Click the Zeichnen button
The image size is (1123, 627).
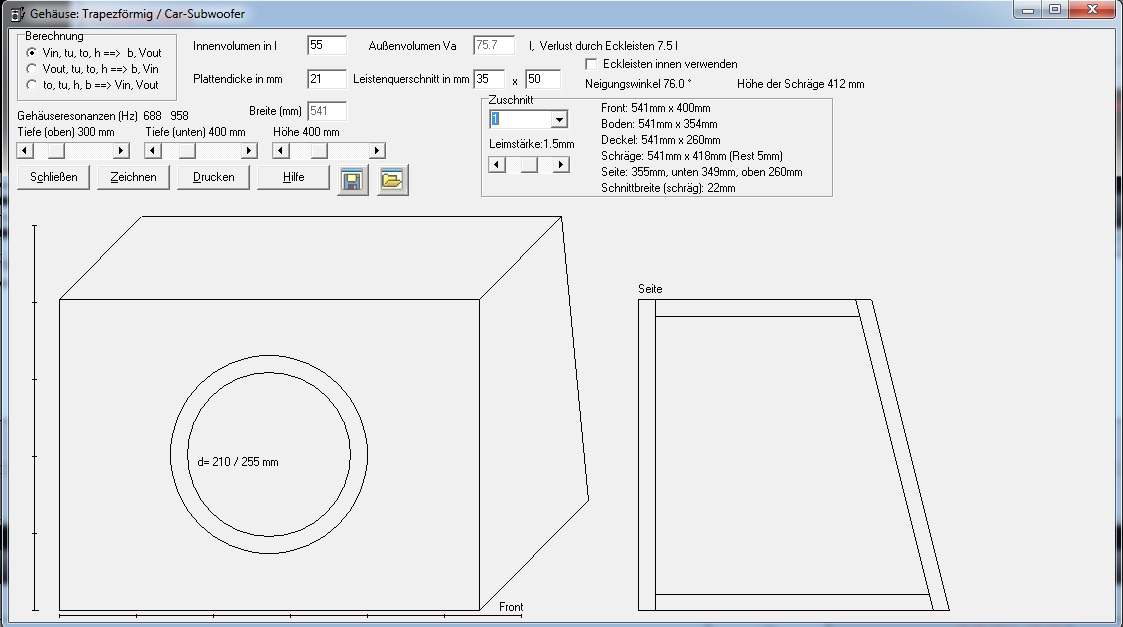tap(133, 177)
